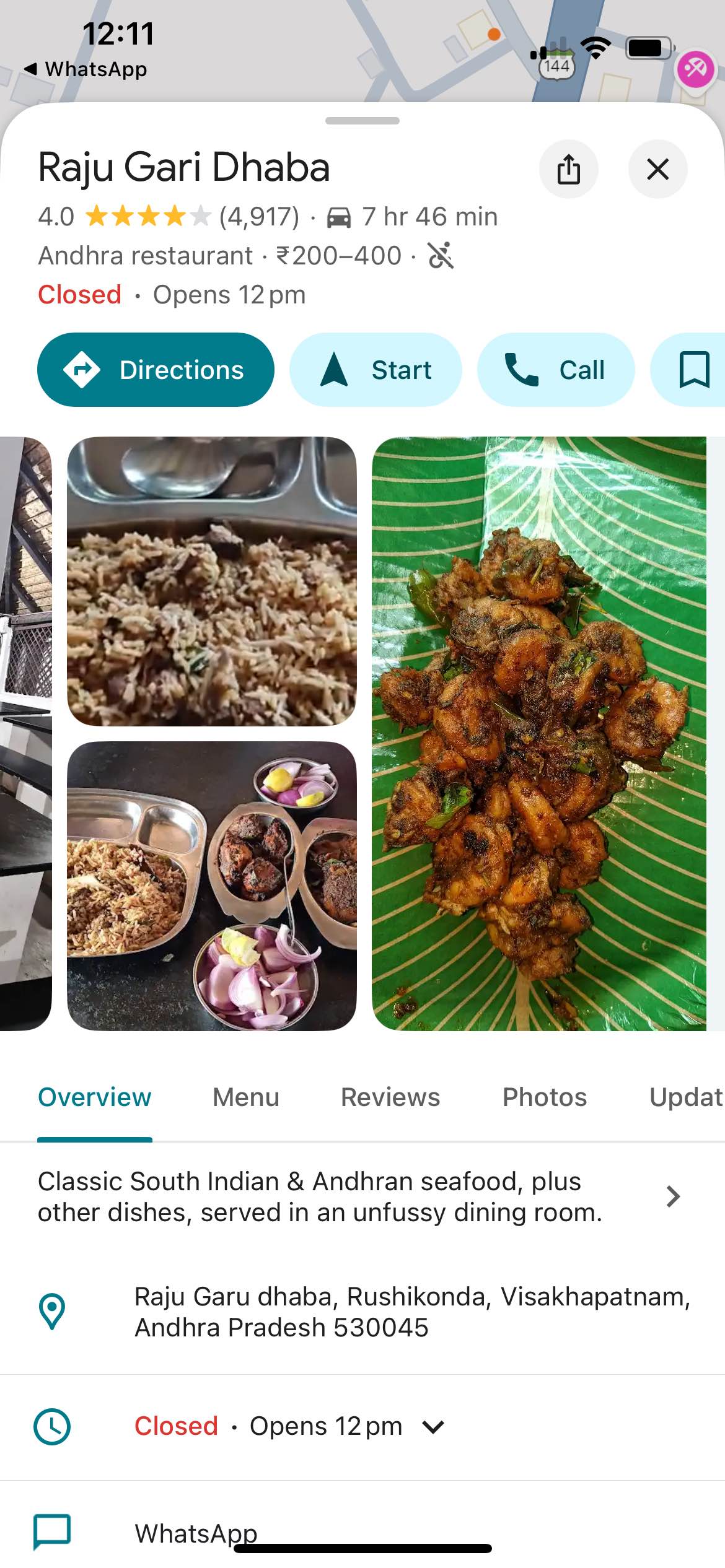This screenshot has width=725, height=1568.
Task: Open the Reviews tab
Action: 390,1097
